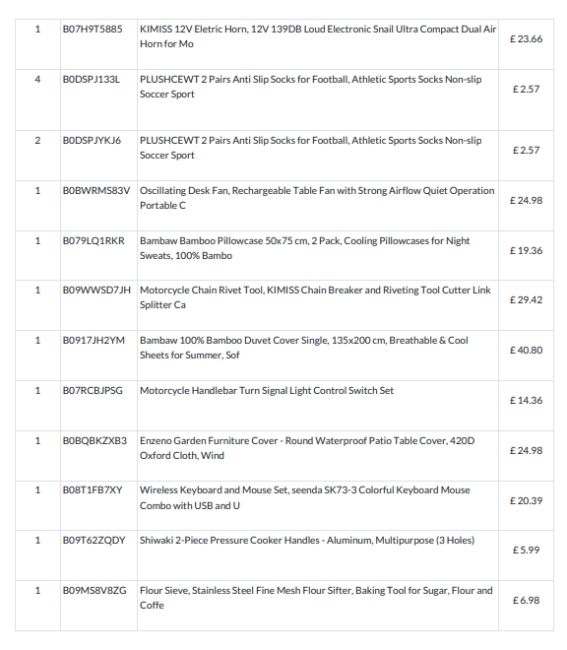Select the ASIN code B07H9T5885
This screenshot has height=650, width=567.
pos(92,29)
